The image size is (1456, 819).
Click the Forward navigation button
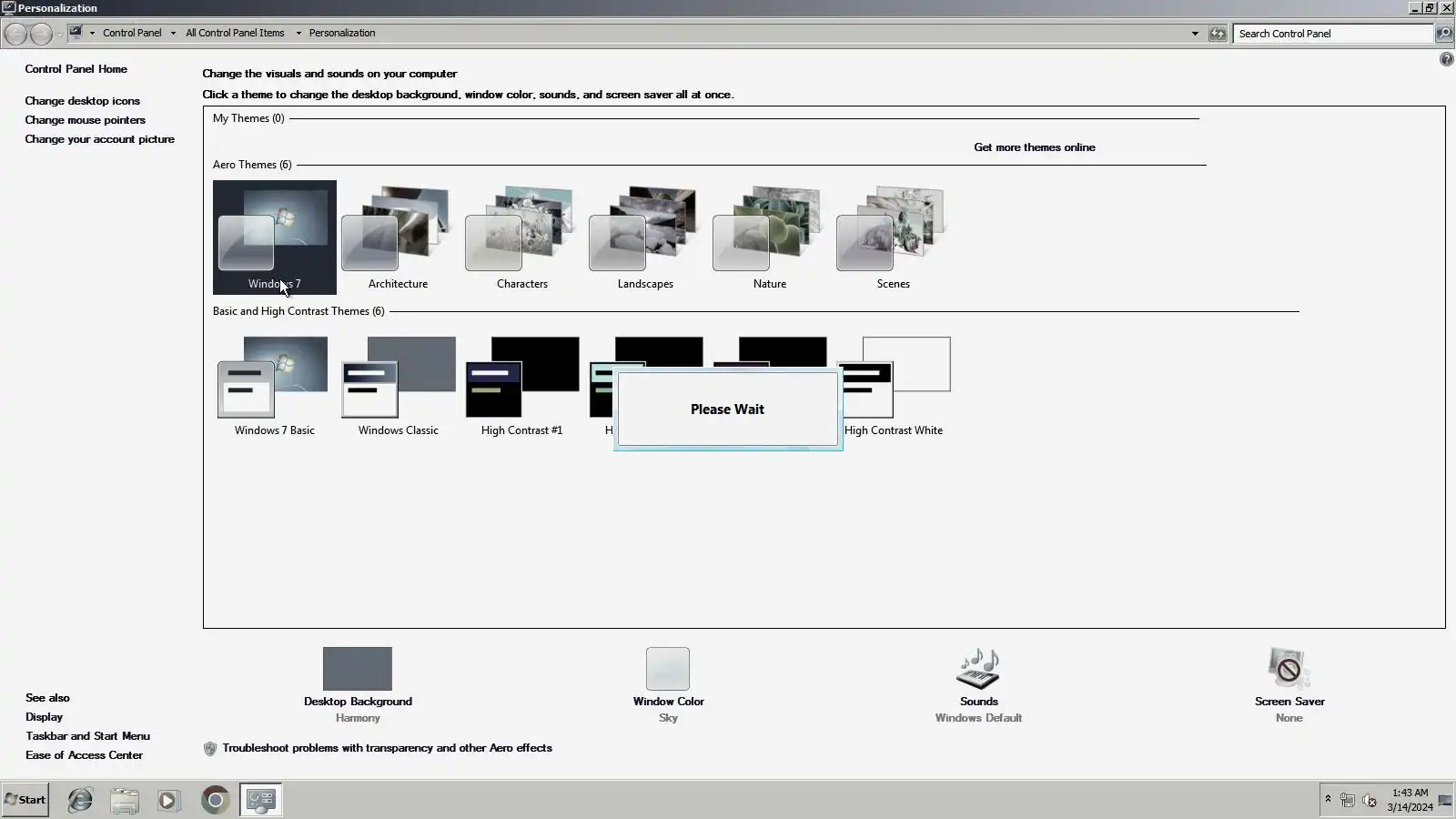[x=41, y=34]
